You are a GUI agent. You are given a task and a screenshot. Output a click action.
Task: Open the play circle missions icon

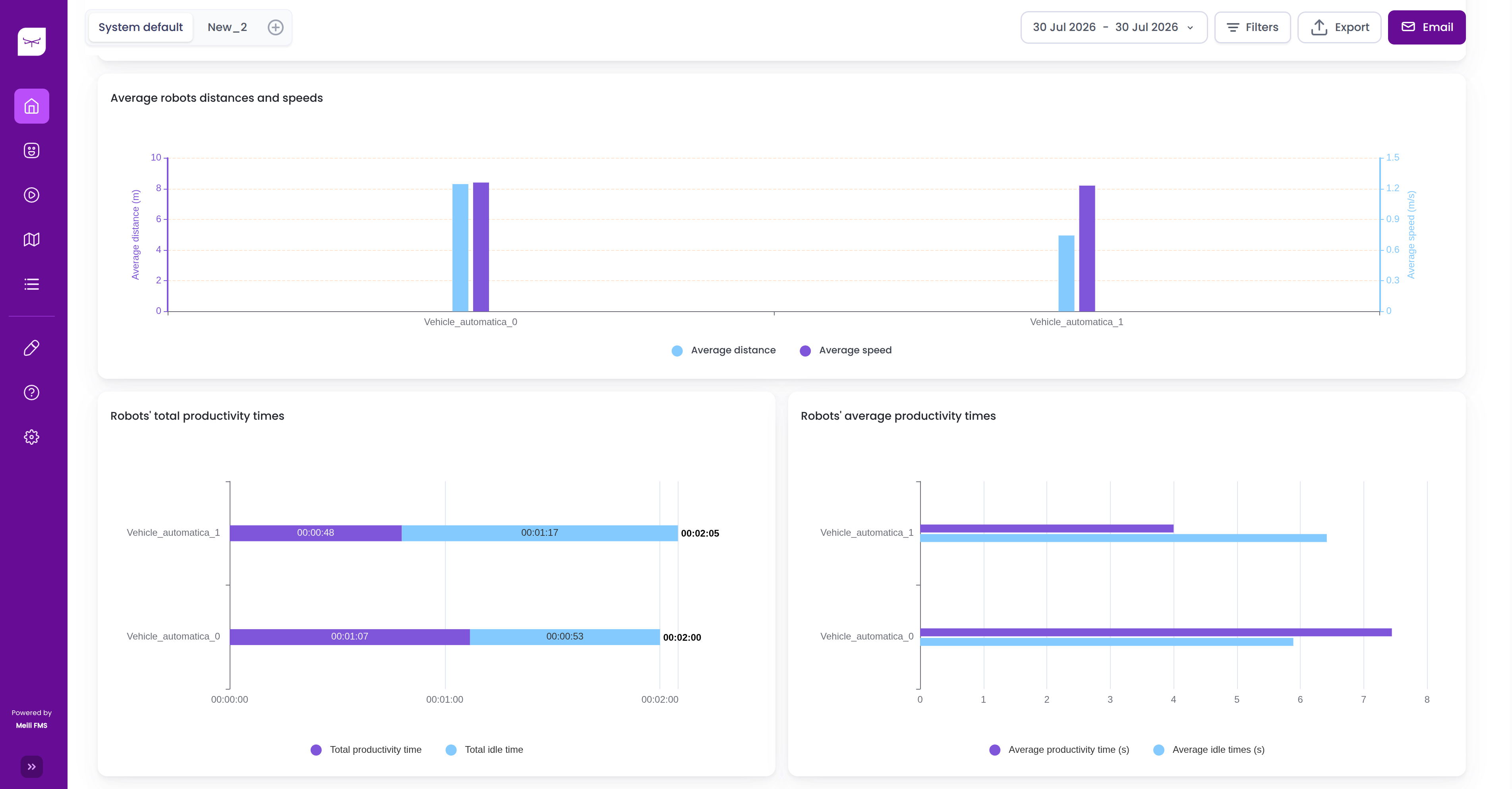click(32, 195)
